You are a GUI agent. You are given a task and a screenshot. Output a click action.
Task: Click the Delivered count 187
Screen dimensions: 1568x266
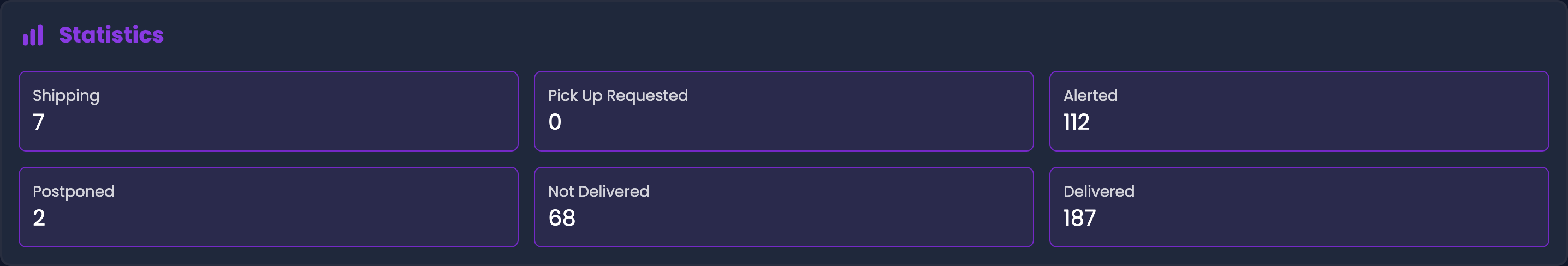coord(1079,218)
